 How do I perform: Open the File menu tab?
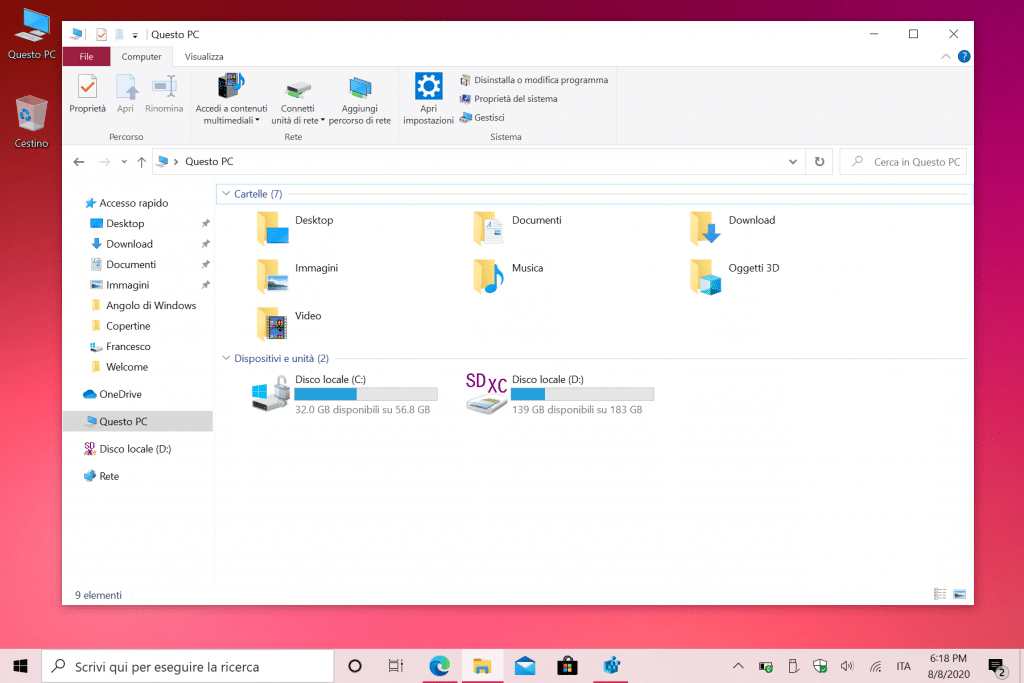click(86, 57)
